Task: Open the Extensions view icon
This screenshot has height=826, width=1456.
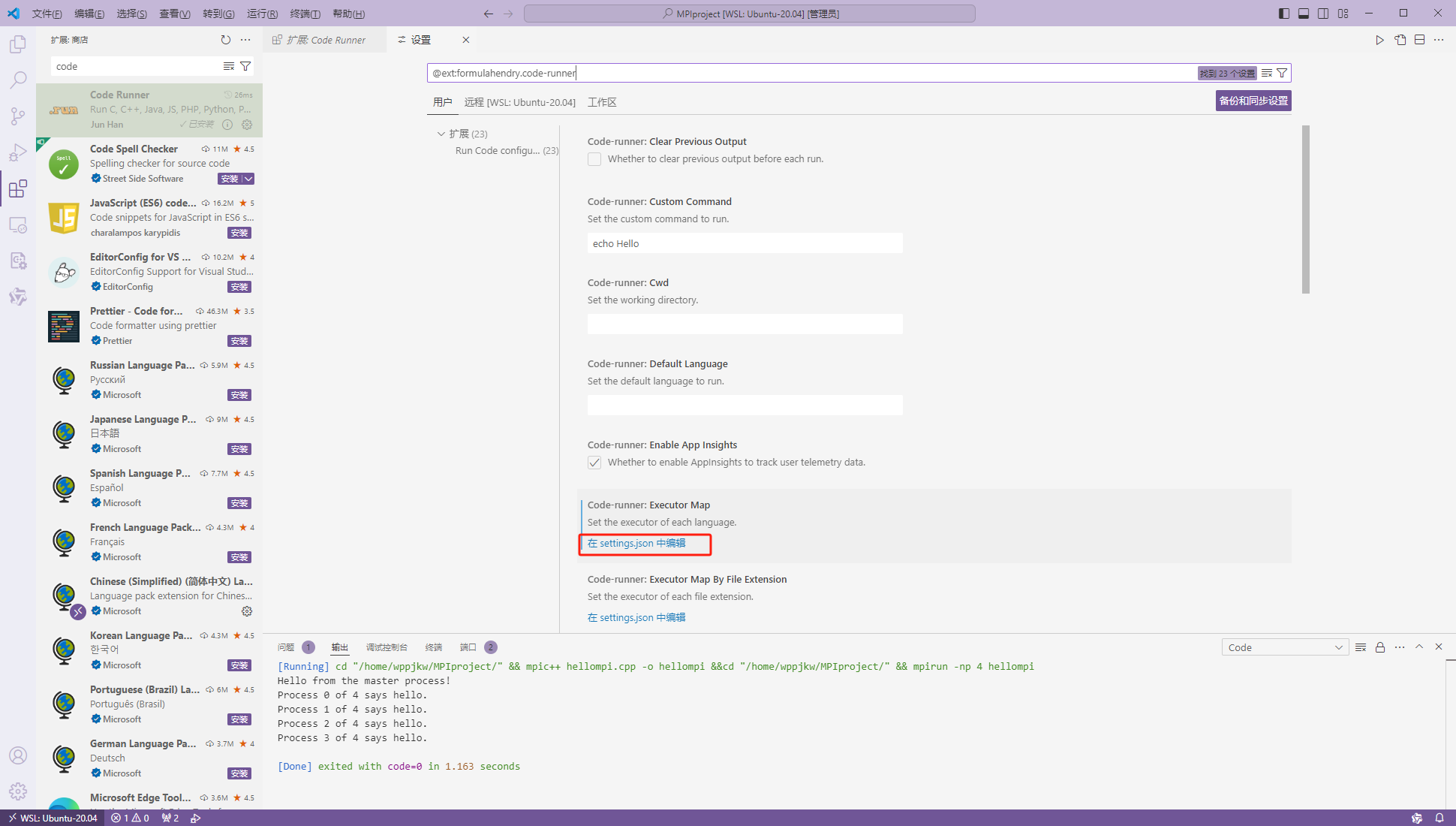Action: click(18, 188)
